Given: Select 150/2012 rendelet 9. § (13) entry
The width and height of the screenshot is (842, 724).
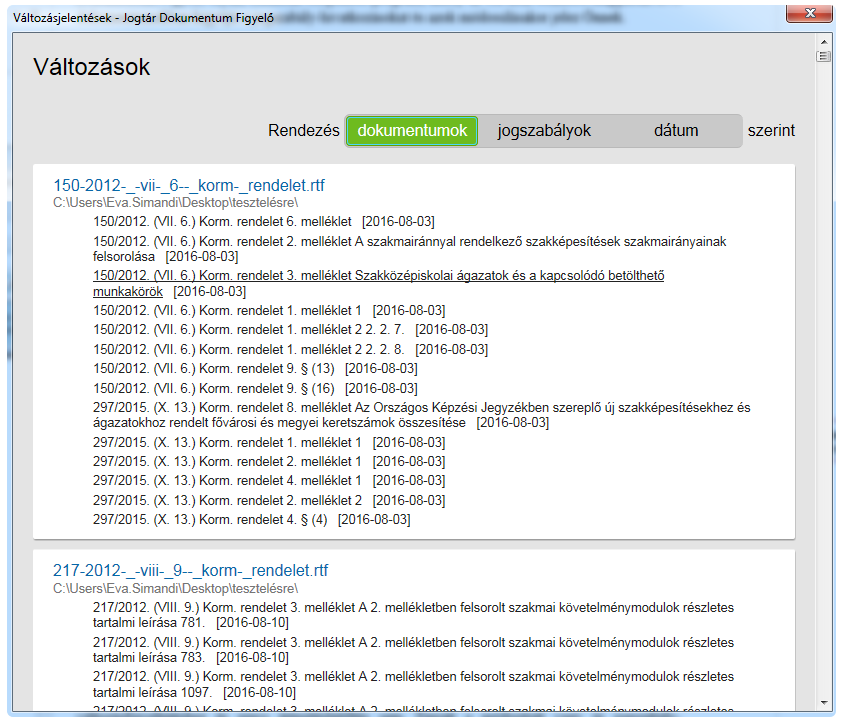Looking at the screenshot, I should (211, 369).
